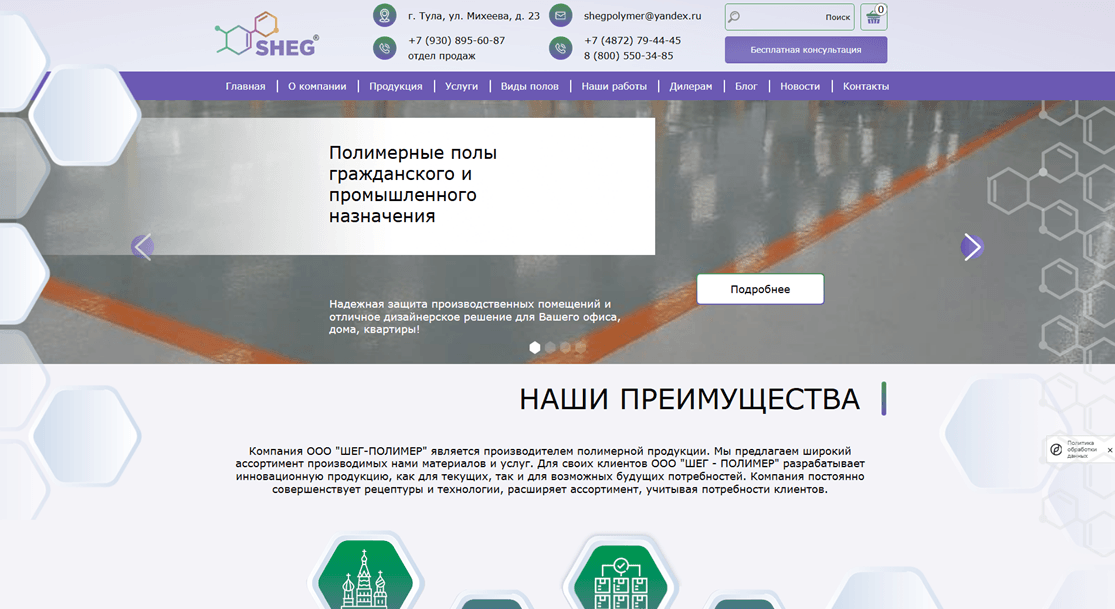Select the fourth slider dot
The height and width of the screenshot is (609, 1115).
580,347
